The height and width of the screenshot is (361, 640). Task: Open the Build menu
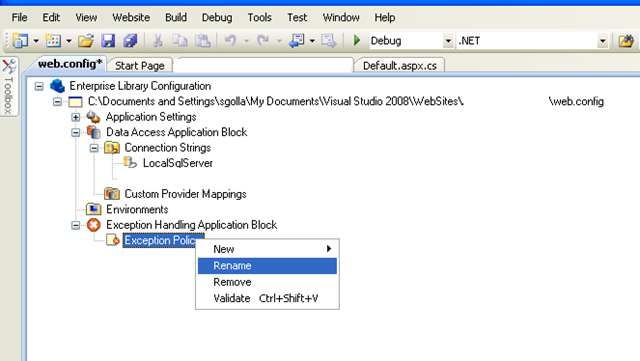(x=176, y=18)
